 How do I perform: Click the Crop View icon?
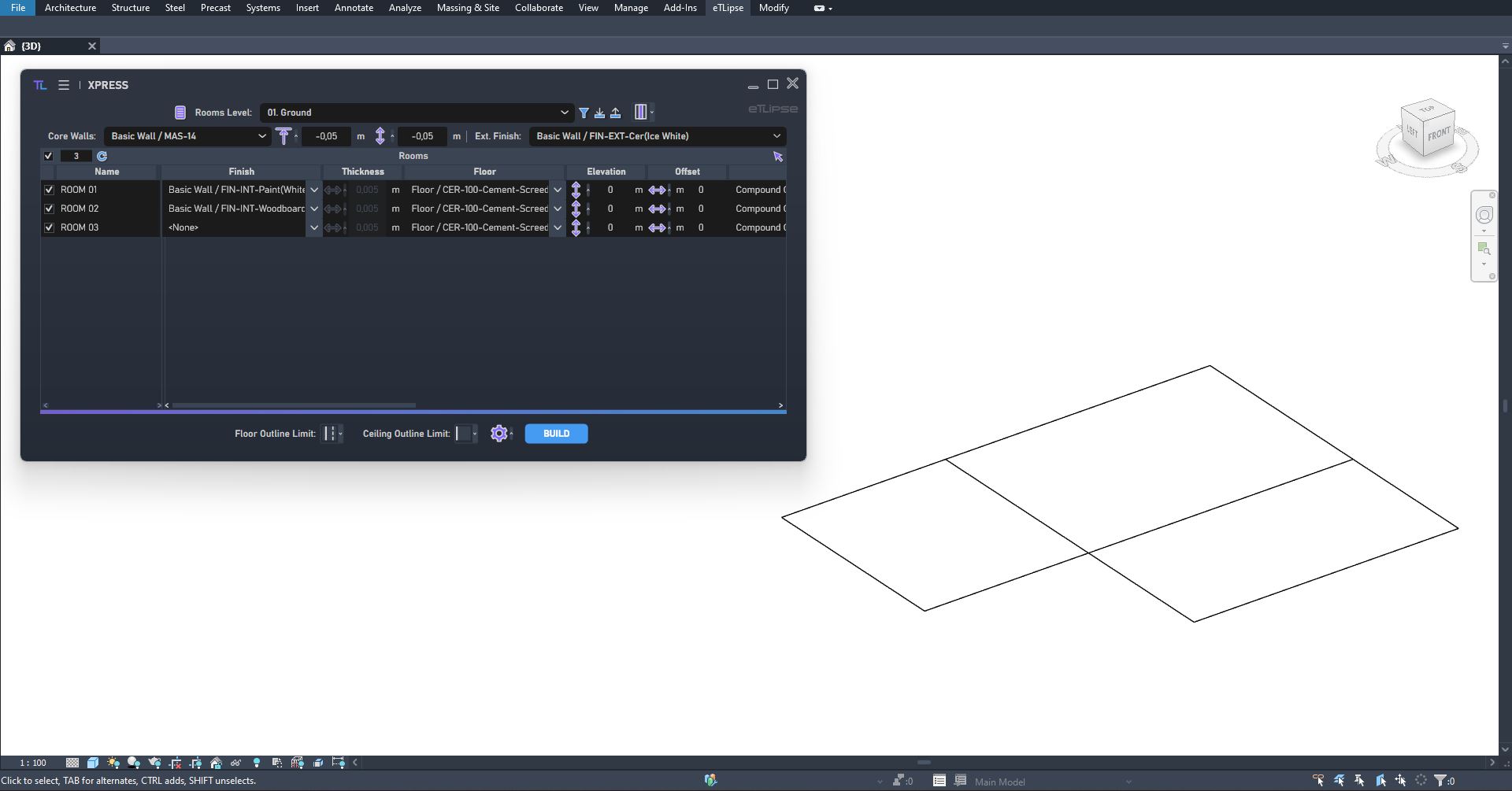(x=175, y=763)
